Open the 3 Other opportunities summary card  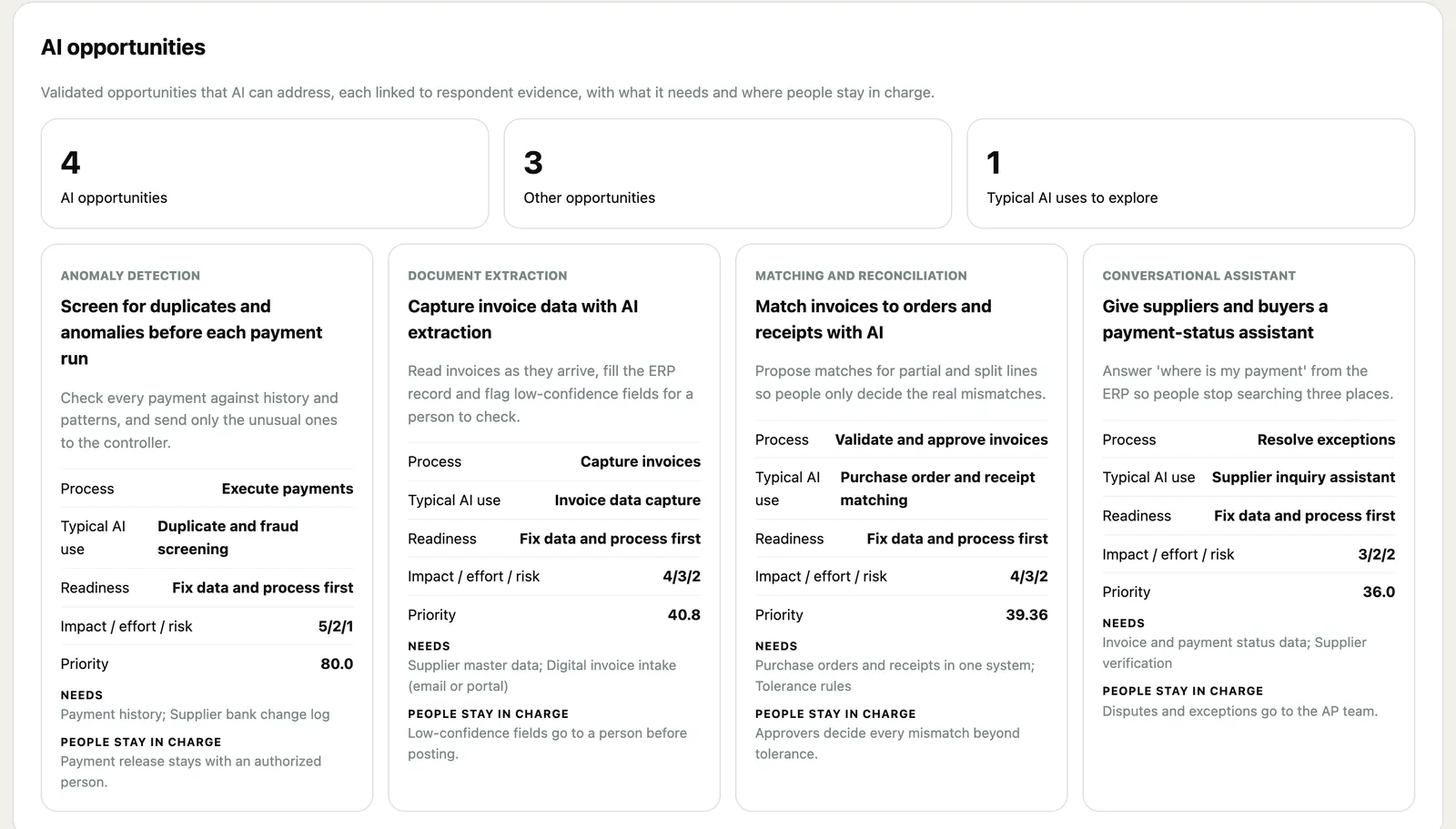728,174
